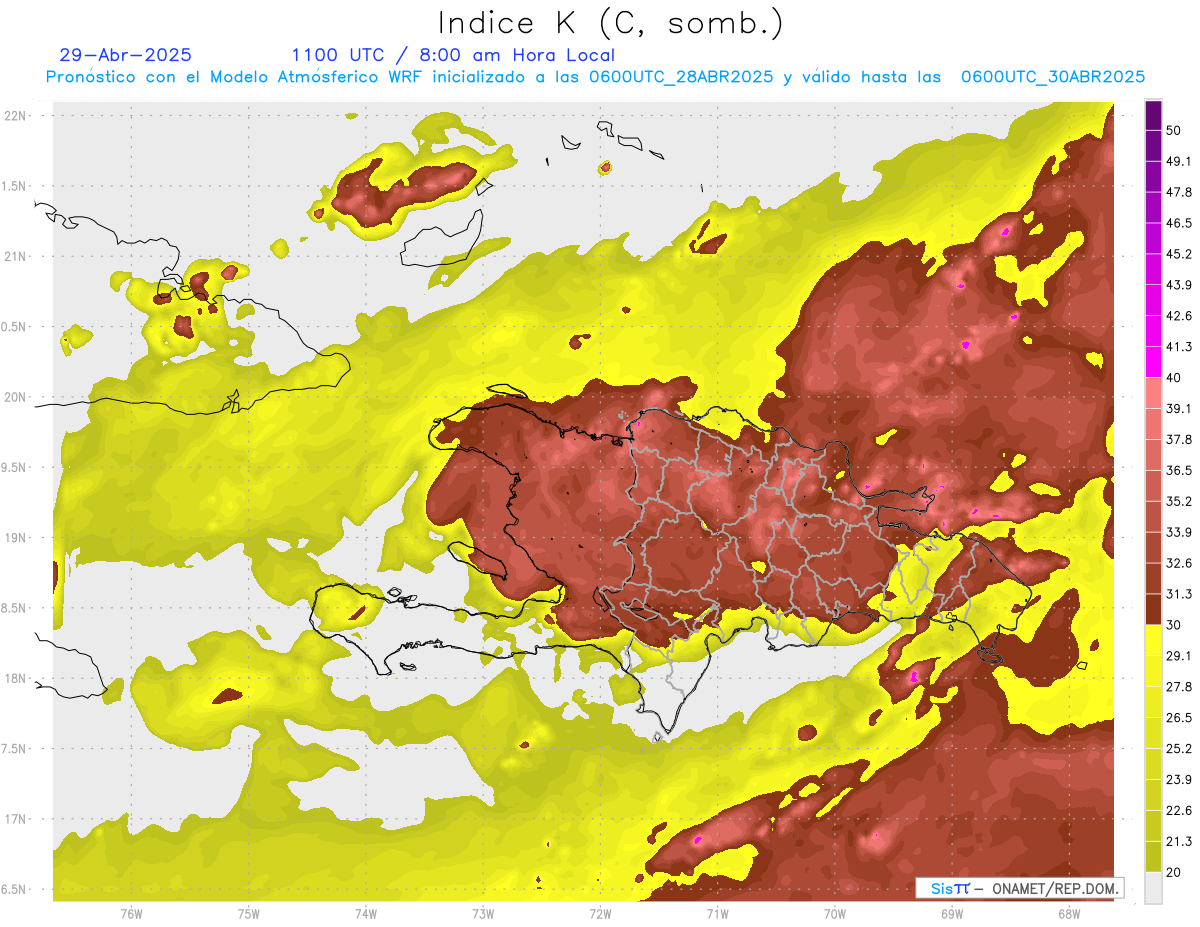Screen dimensions: 1200x927
Task: Click the colorbar value "33.9"
Action: (x=1179, y=532)
